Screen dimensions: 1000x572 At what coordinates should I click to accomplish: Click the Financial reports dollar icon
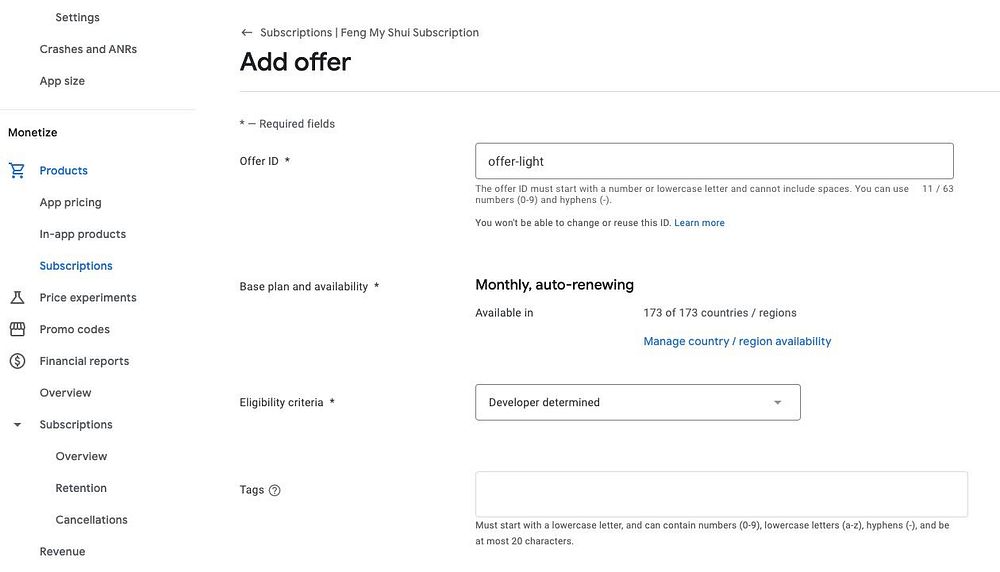[x=17, y=361]
